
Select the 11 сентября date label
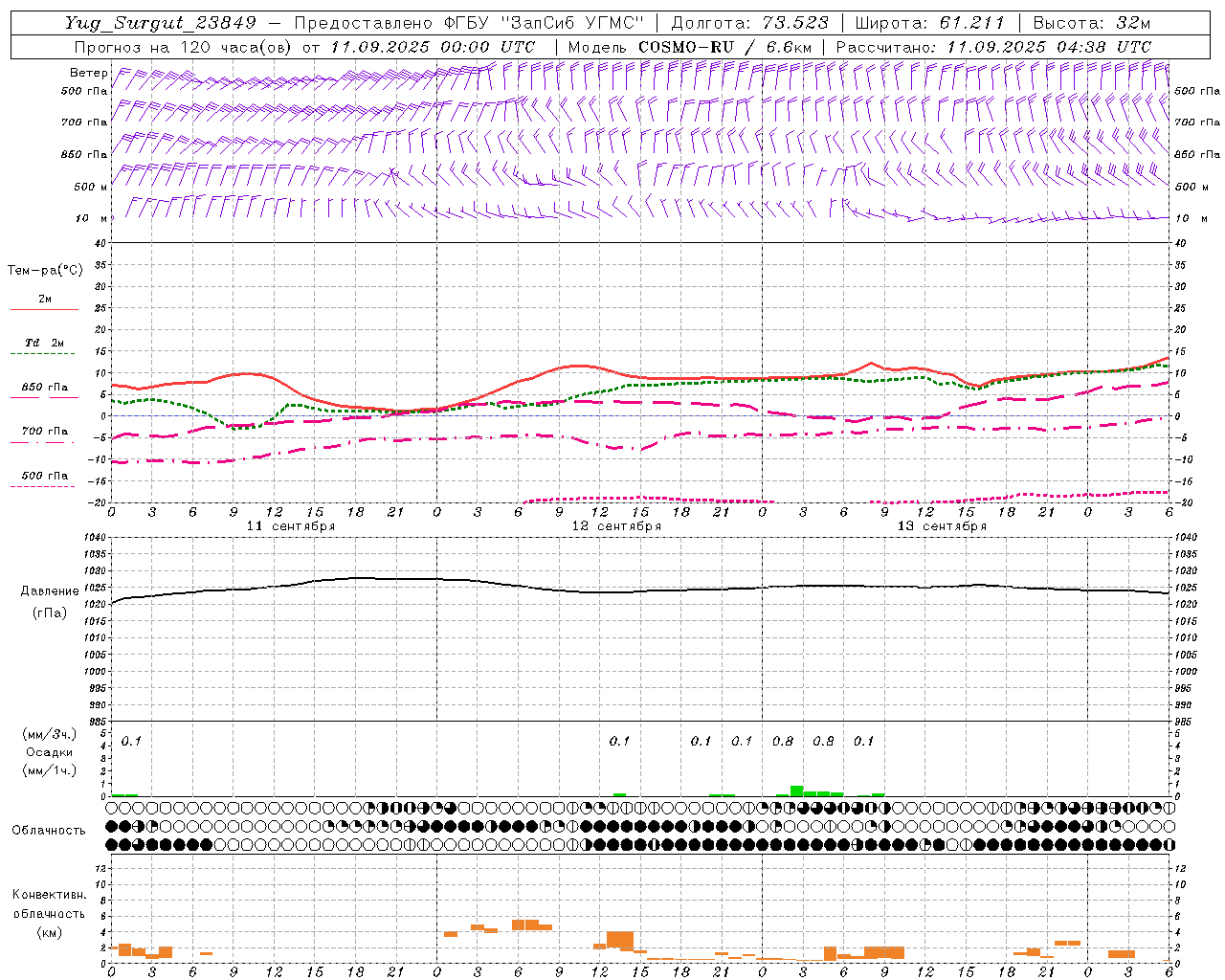coord(291,526)
